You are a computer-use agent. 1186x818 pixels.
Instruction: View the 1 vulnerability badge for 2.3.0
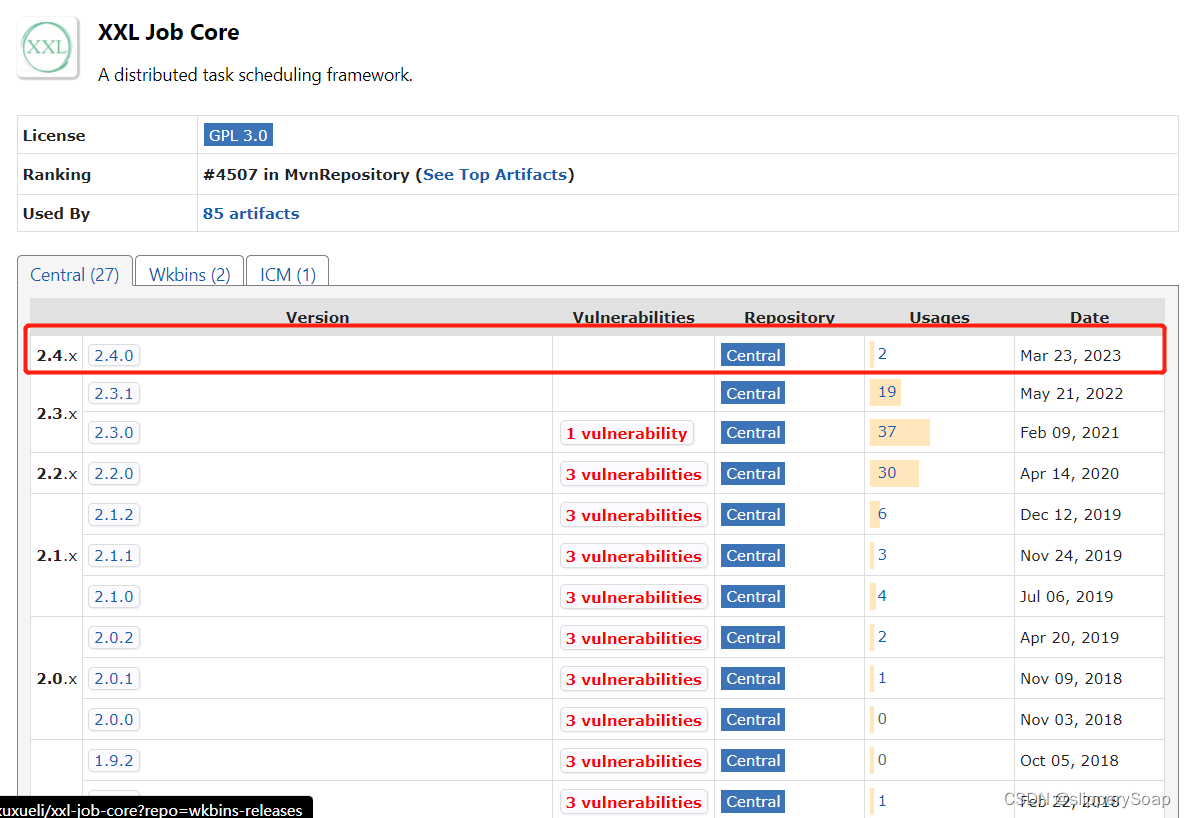627,433
